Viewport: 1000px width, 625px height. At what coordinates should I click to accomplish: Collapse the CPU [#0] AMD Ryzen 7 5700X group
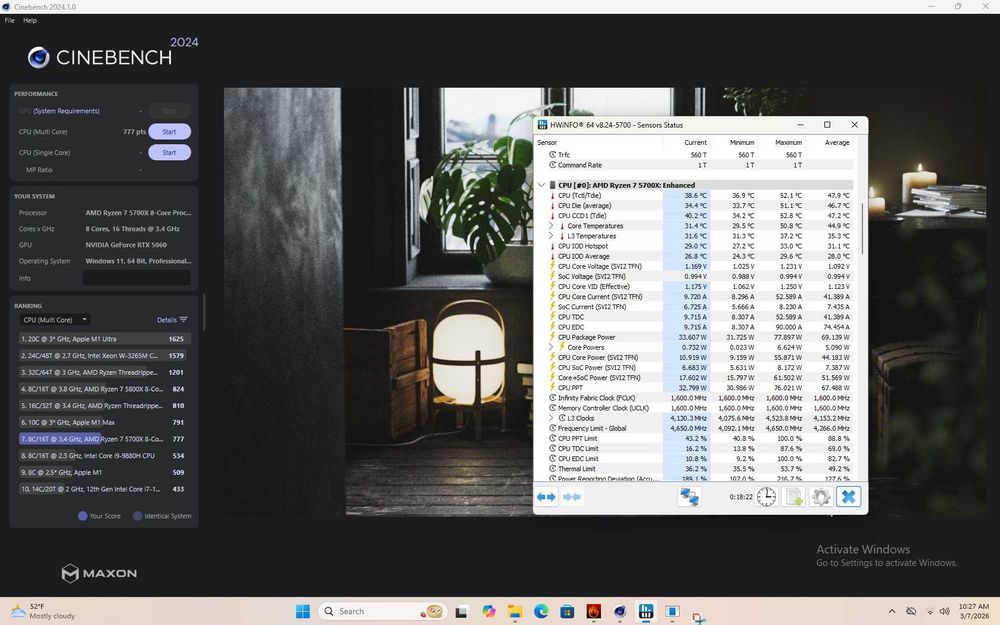[x=541, y=185]
